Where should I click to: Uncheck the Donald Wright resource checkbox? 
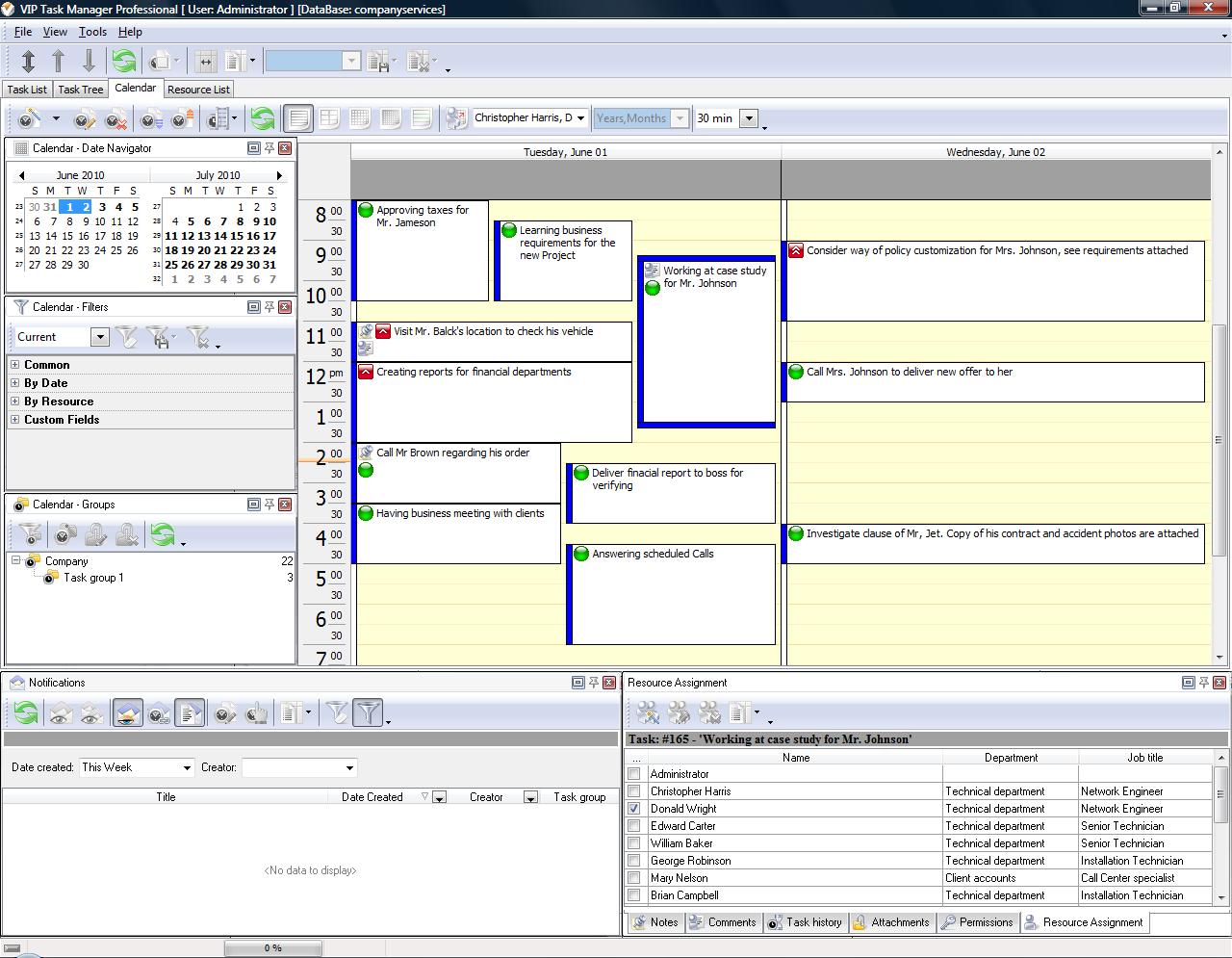point(633,809)
